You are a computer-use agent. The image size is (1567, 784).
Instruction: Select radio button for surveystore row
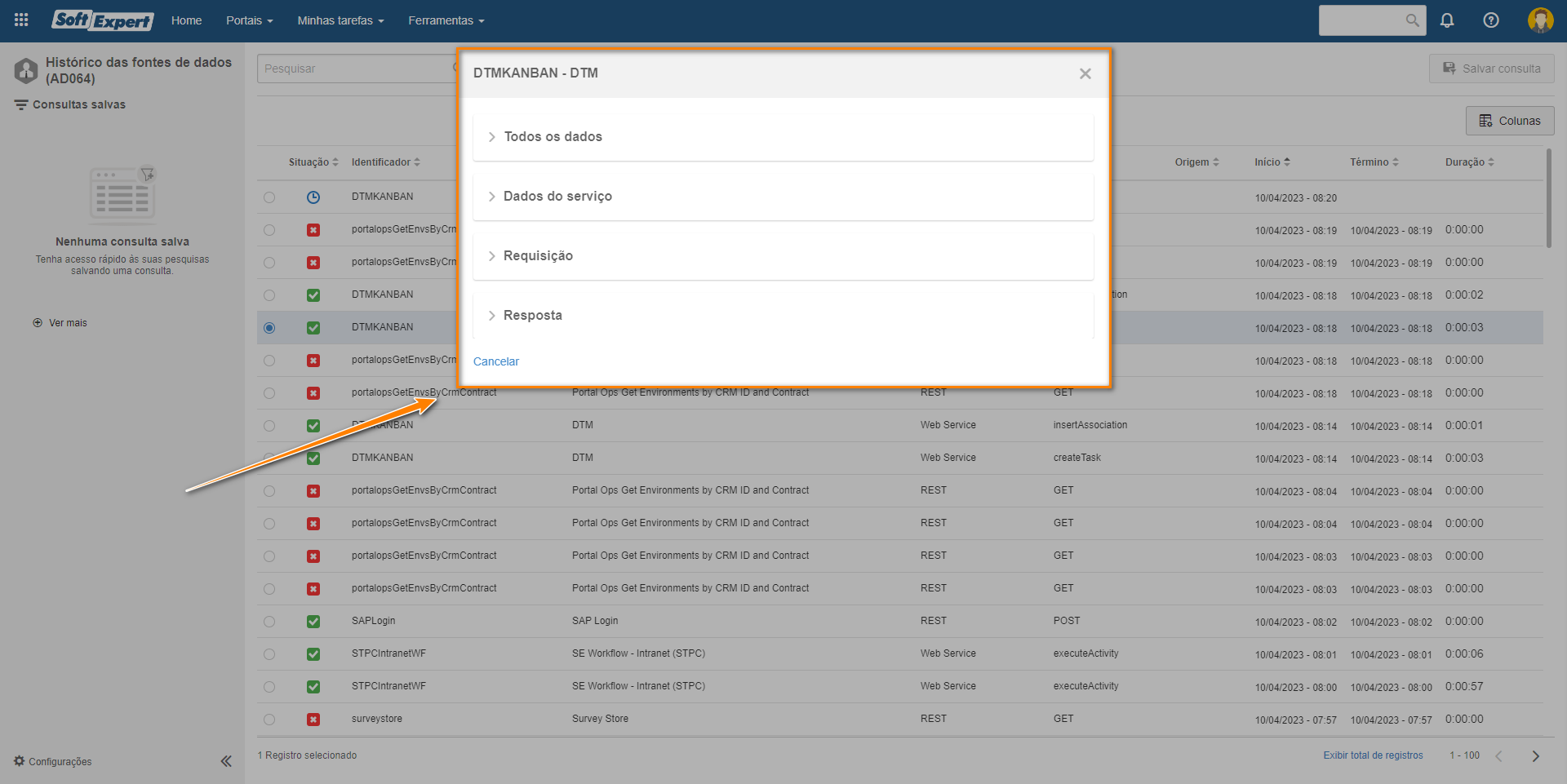269,720
